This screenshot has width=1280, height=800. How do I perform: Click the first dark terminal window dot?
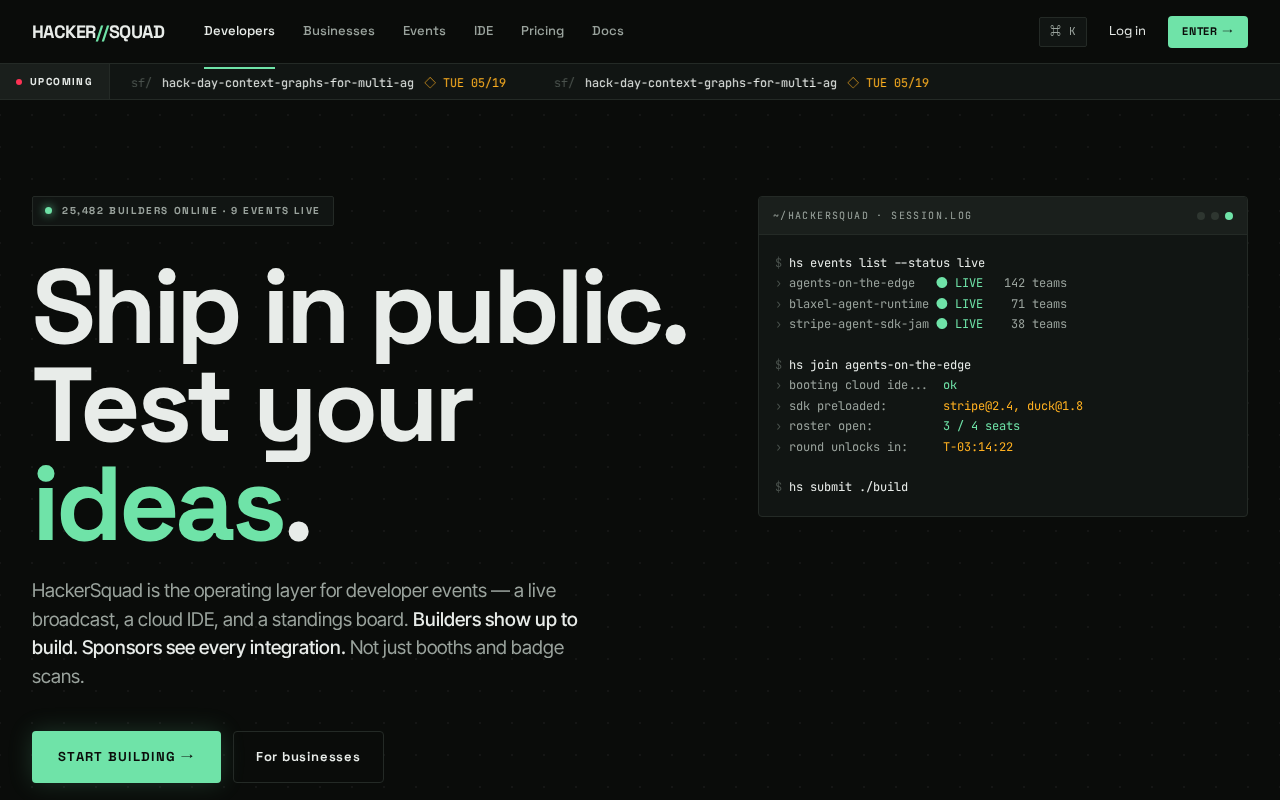click(x=1201, y=216)
